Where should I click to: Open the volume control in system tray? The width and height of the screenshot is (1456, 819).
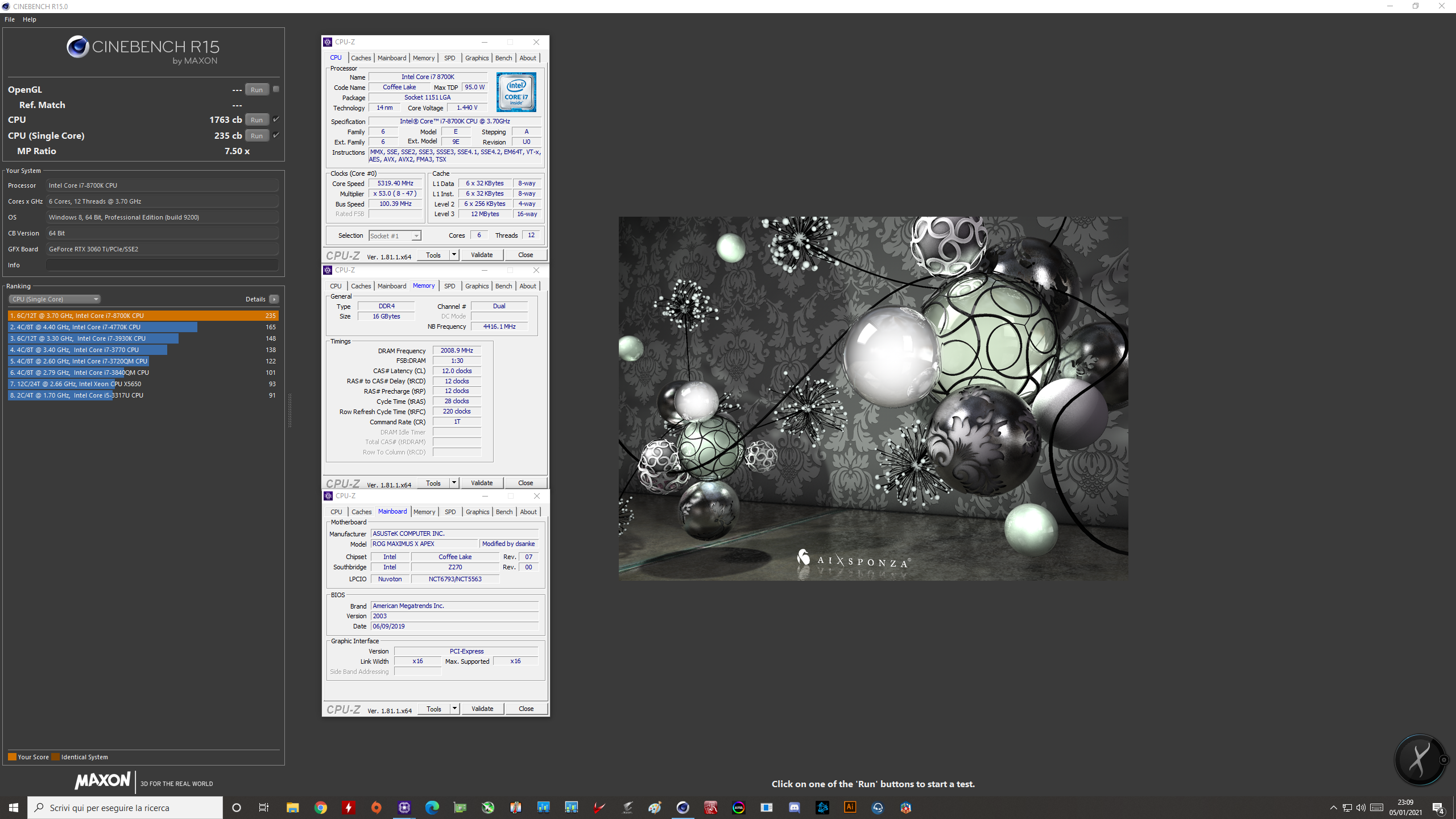[x=1360, y=808]
